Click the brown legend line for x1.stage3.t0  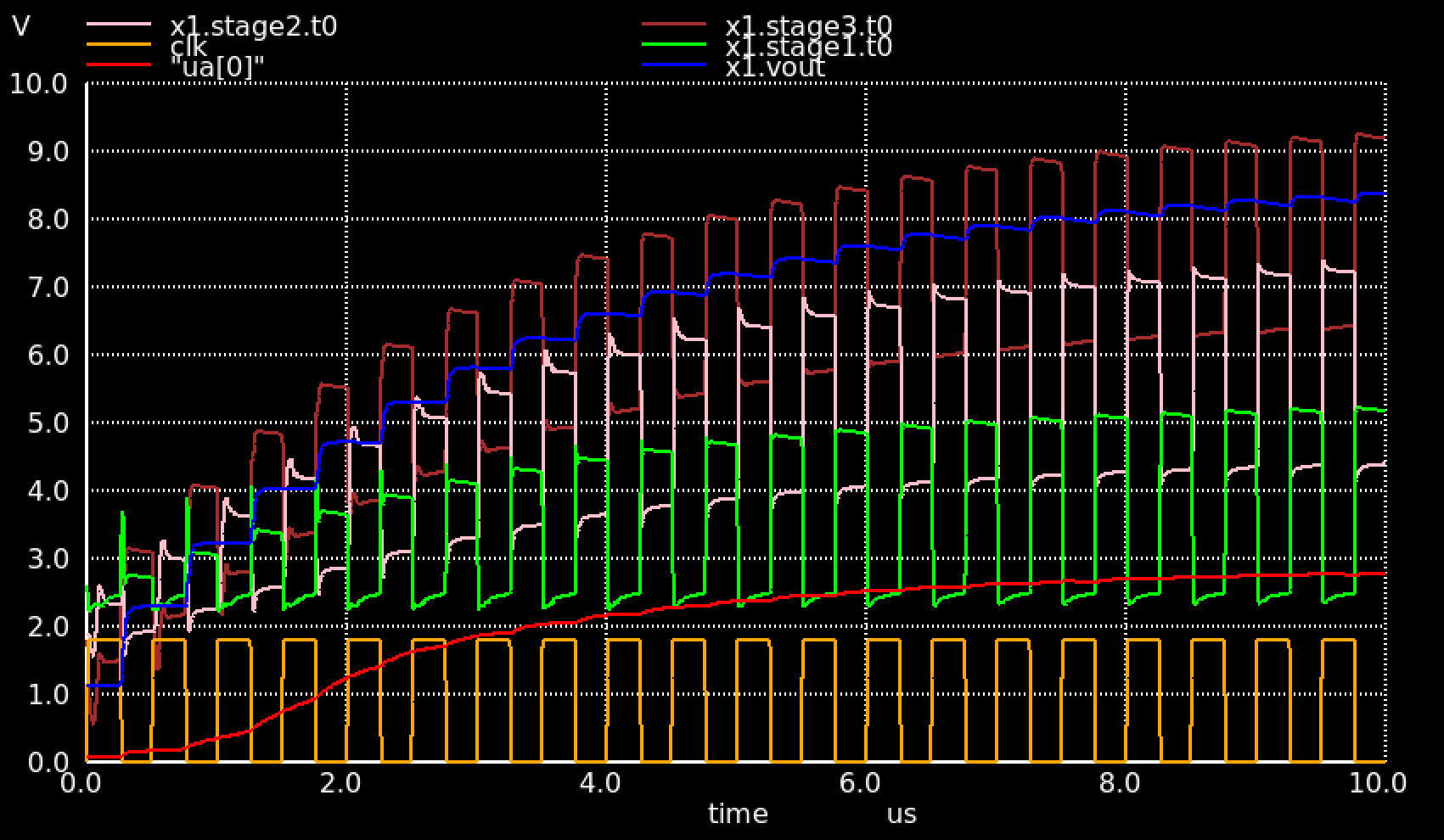[673, 24]
